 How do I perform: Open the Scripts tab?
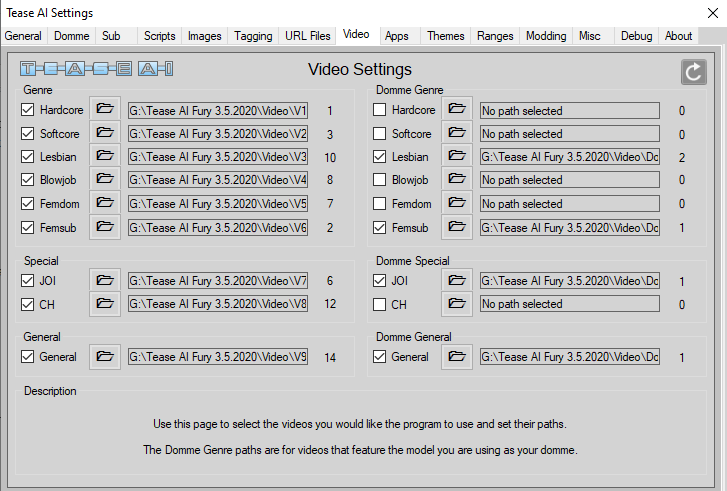(x=159, y=36)
